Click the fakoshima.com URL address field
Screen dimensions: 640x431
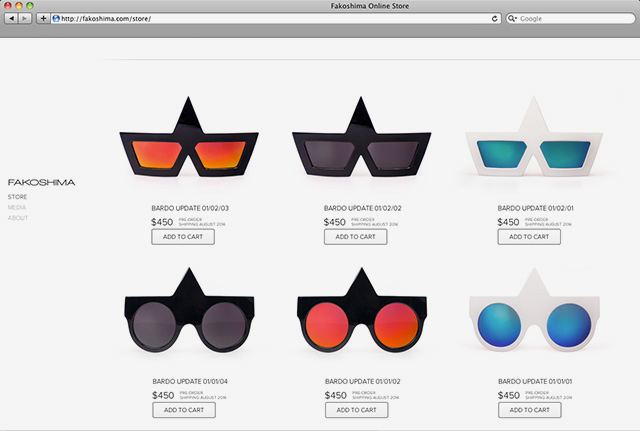click(x=270, y=18)
